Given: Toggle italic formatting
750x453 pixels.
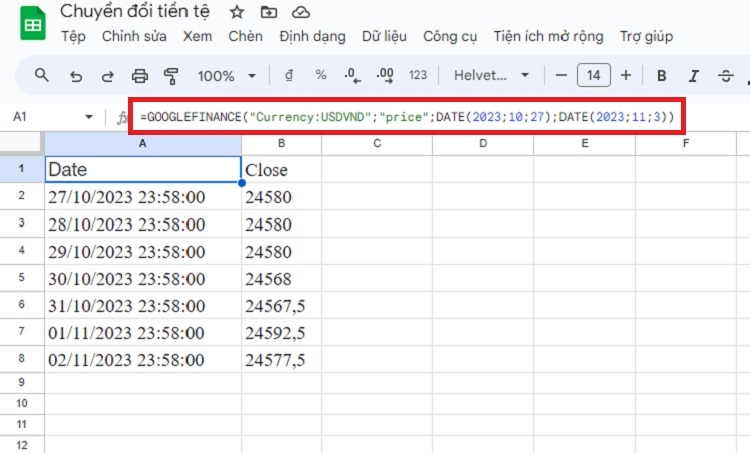Looking at the screenshot, I should [x=694, y=76].
